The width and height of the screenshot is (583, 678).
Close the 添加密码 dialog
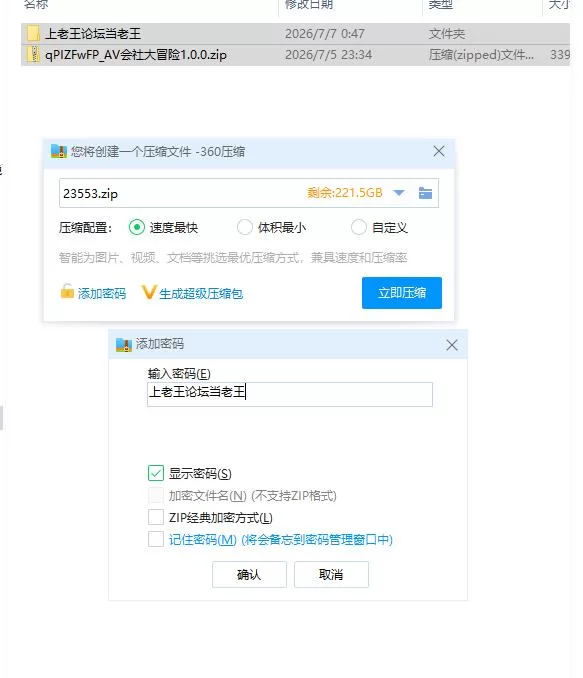coord(452,345)
